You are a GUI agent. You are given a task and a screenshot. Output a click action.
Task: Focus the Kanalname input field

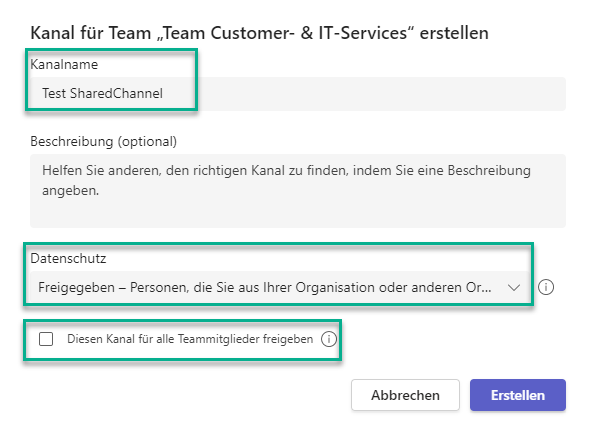click(298, 94)
